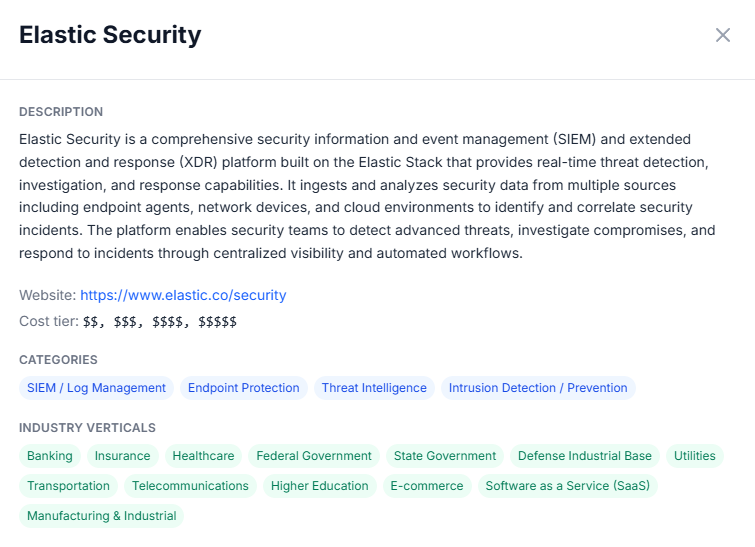The height and width of the screenshot is (547, 755).
Task: Click the INDUSTRY VERTICALS section label
Action: click(x=88, y=428)
